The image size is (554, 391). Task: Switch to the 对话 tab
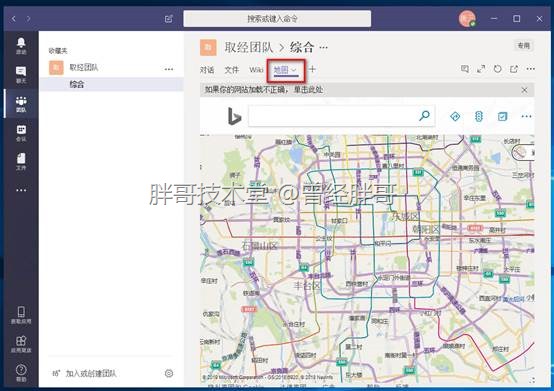pos(207,70)
